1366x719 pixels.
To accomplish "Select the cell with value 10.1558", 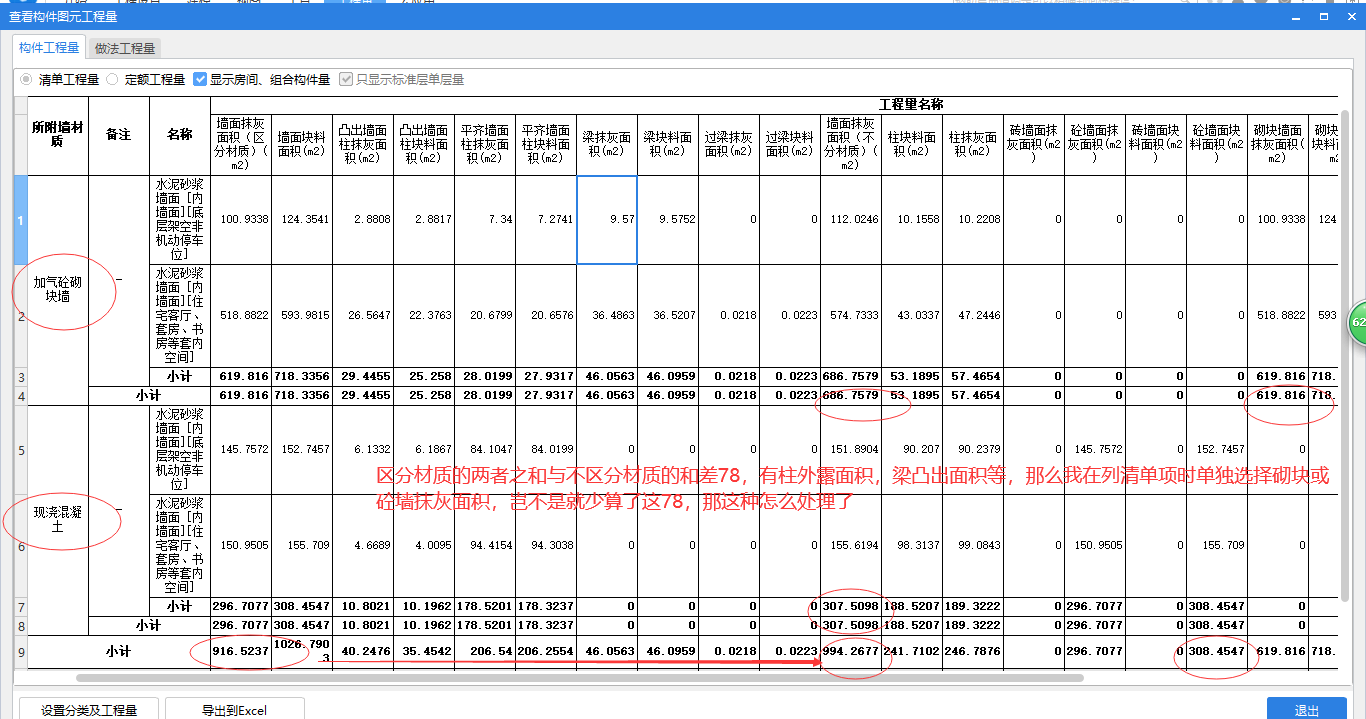I will 912,219.
